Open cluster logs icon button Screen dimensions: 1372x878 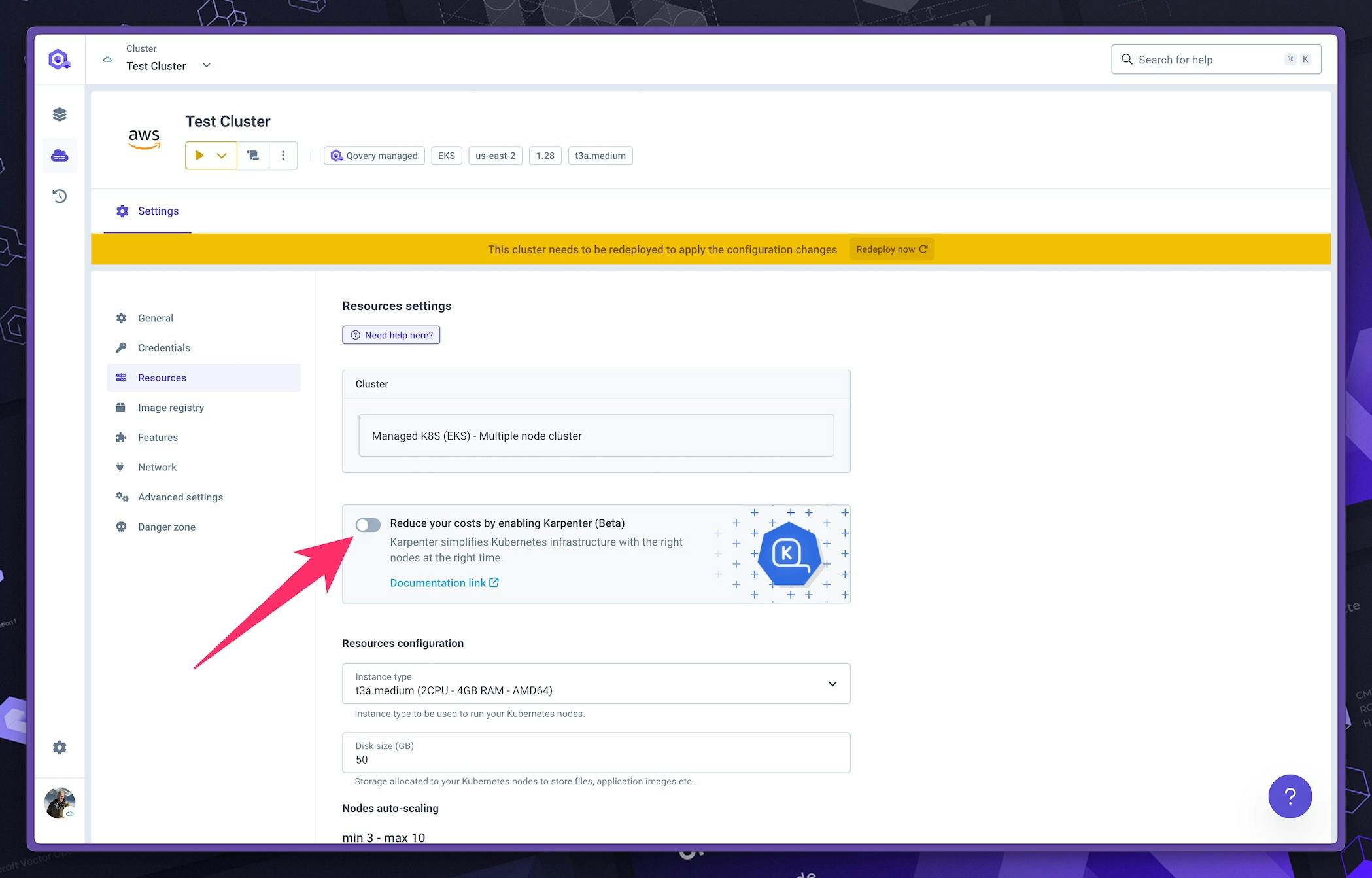tap(253, 156)
